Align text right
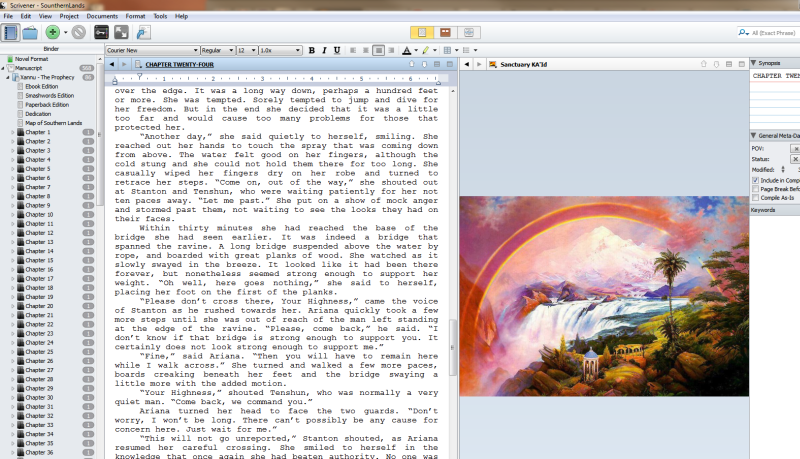Screen dimensions: 800x459 pyautogui.click(x=391, y=50)
